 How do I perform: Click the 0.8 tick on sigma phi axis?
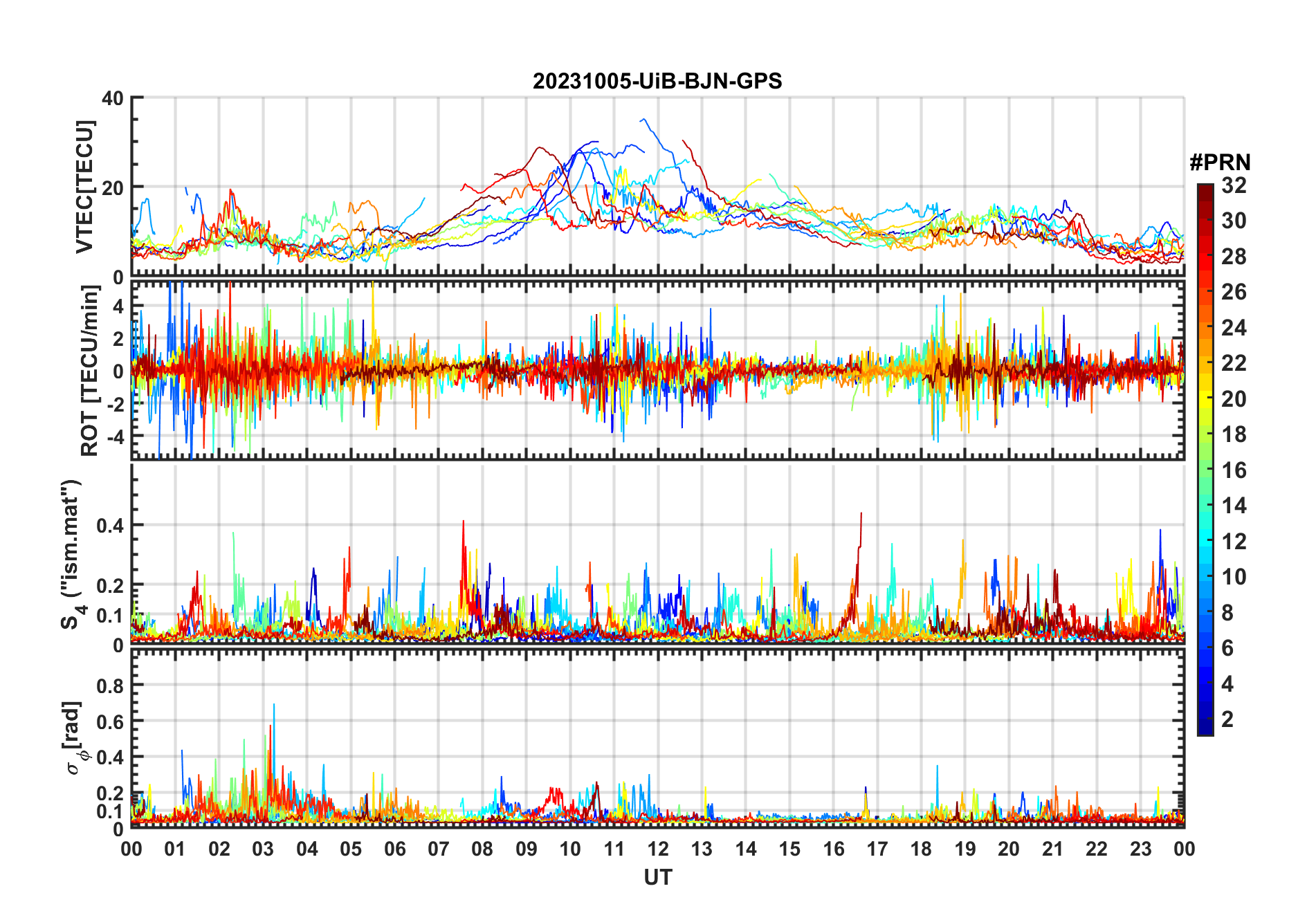point(109,686)
